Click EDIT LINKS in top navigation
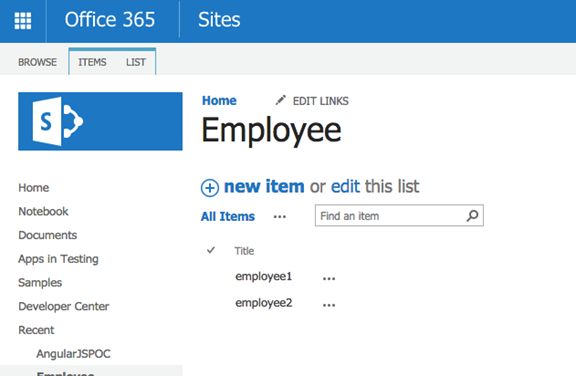 click(x=321, y=101)
